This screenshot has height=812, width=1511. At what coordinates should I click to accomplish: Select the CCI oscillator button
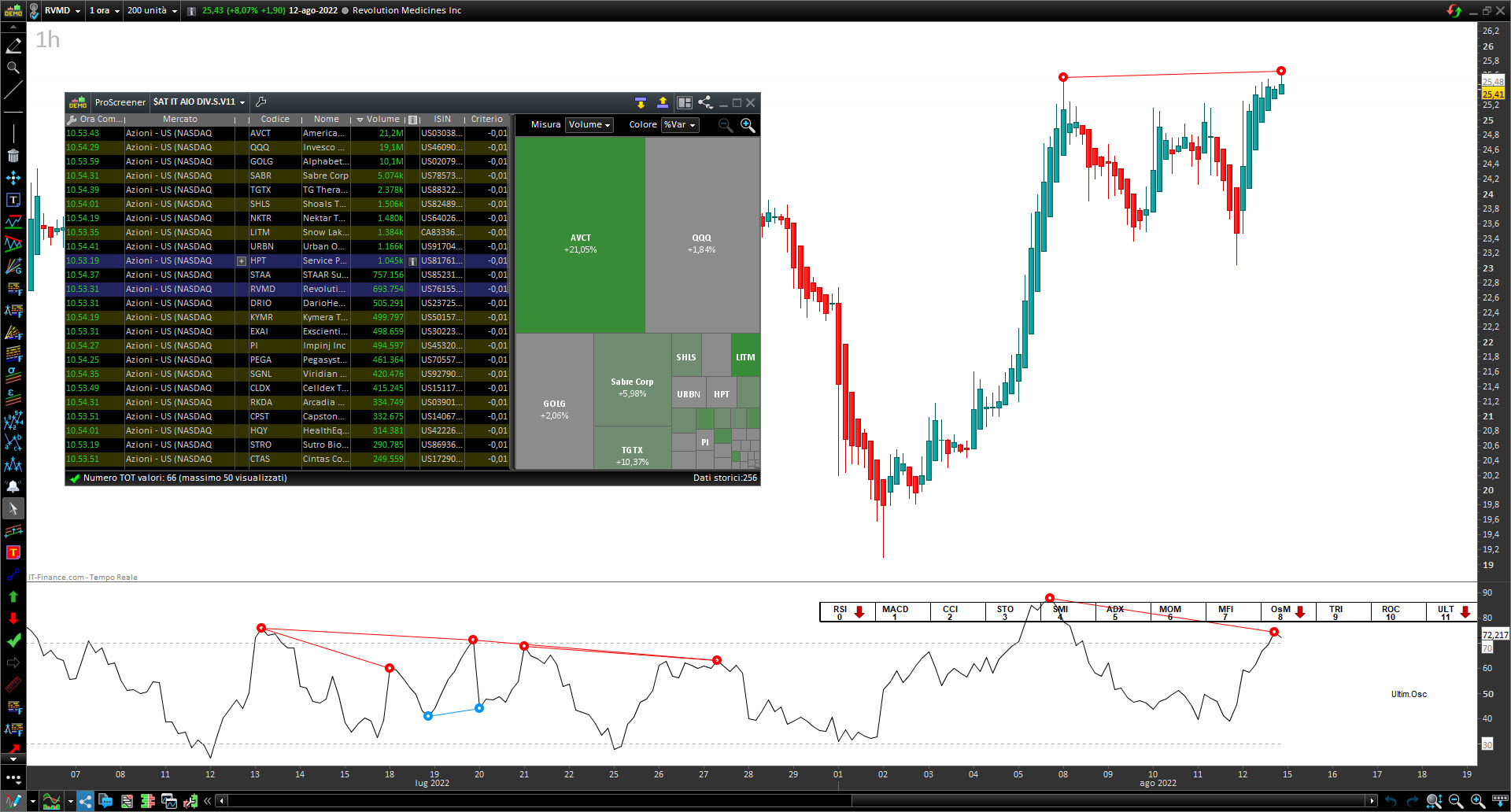(958, 612)
